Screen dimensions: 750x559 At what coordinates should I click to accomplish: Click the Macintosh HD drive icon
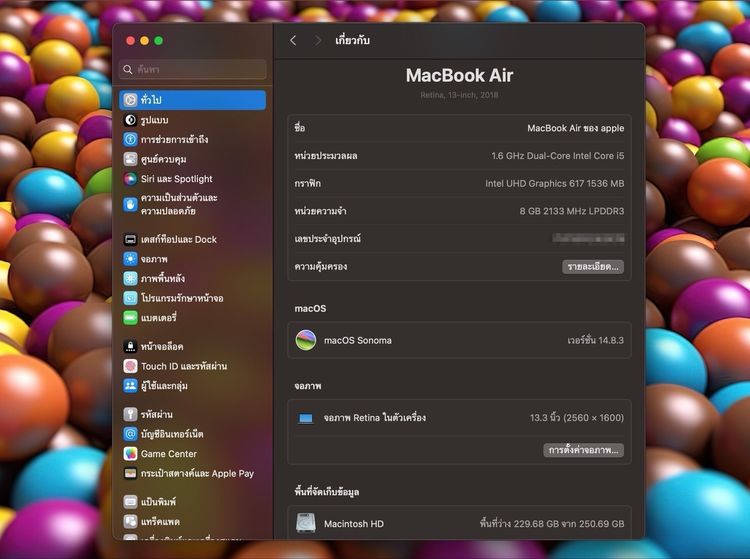[x=306, y=523]
